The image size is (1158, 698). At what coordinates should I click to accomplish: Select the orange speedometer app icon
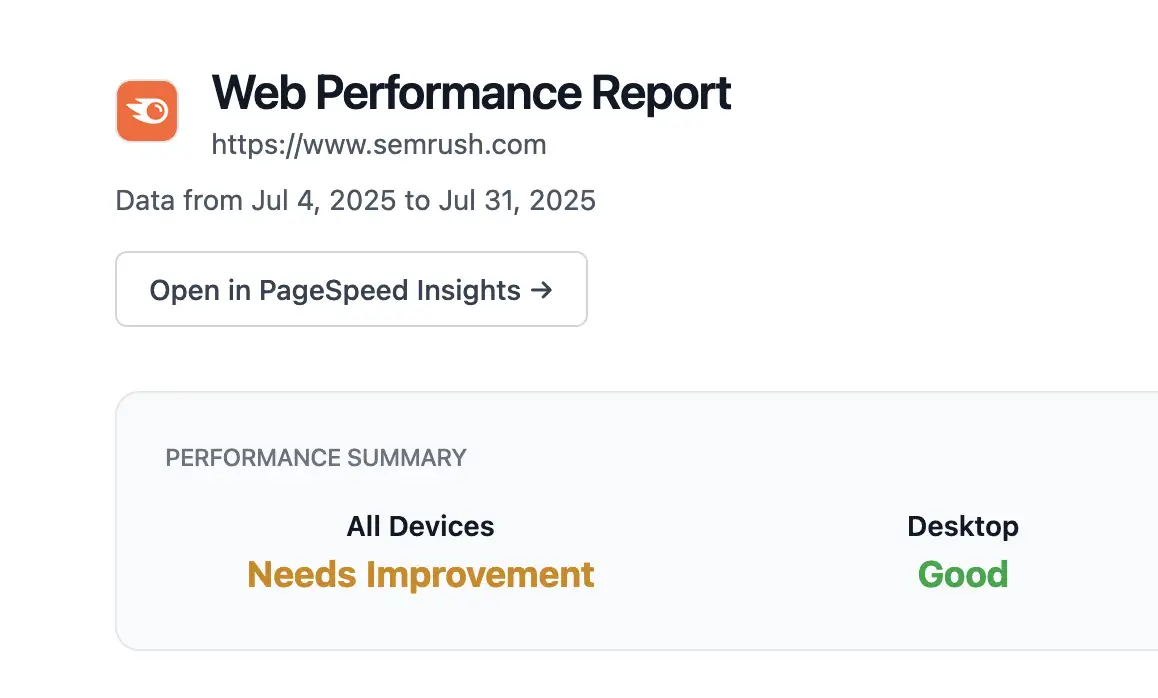coord(146,110)
